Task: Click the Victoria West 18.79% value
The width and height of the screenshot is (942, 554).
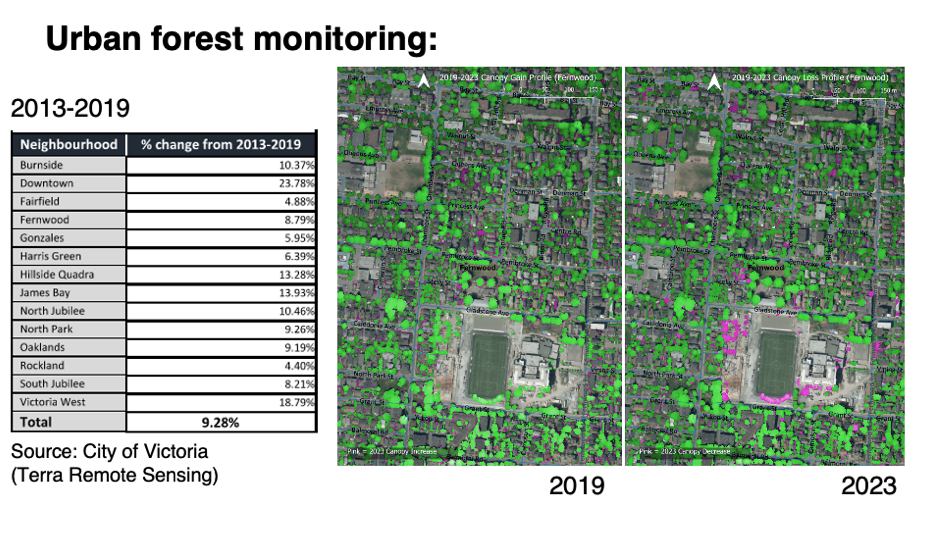Action: [x=296, y=402]
